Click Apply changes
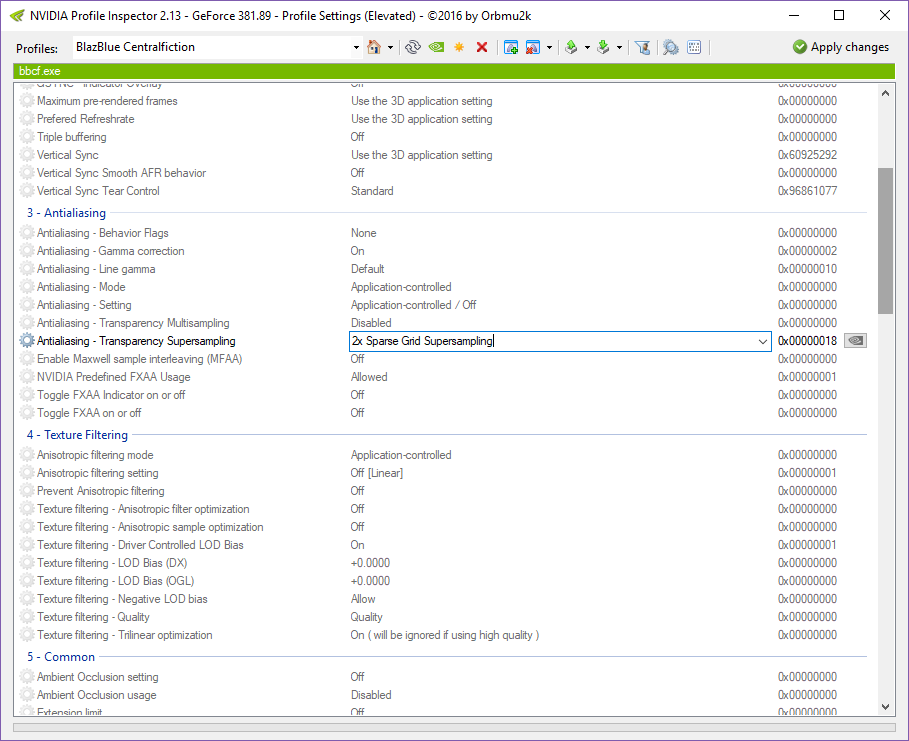This screenshot has height=741, width=909. (841, 47)
